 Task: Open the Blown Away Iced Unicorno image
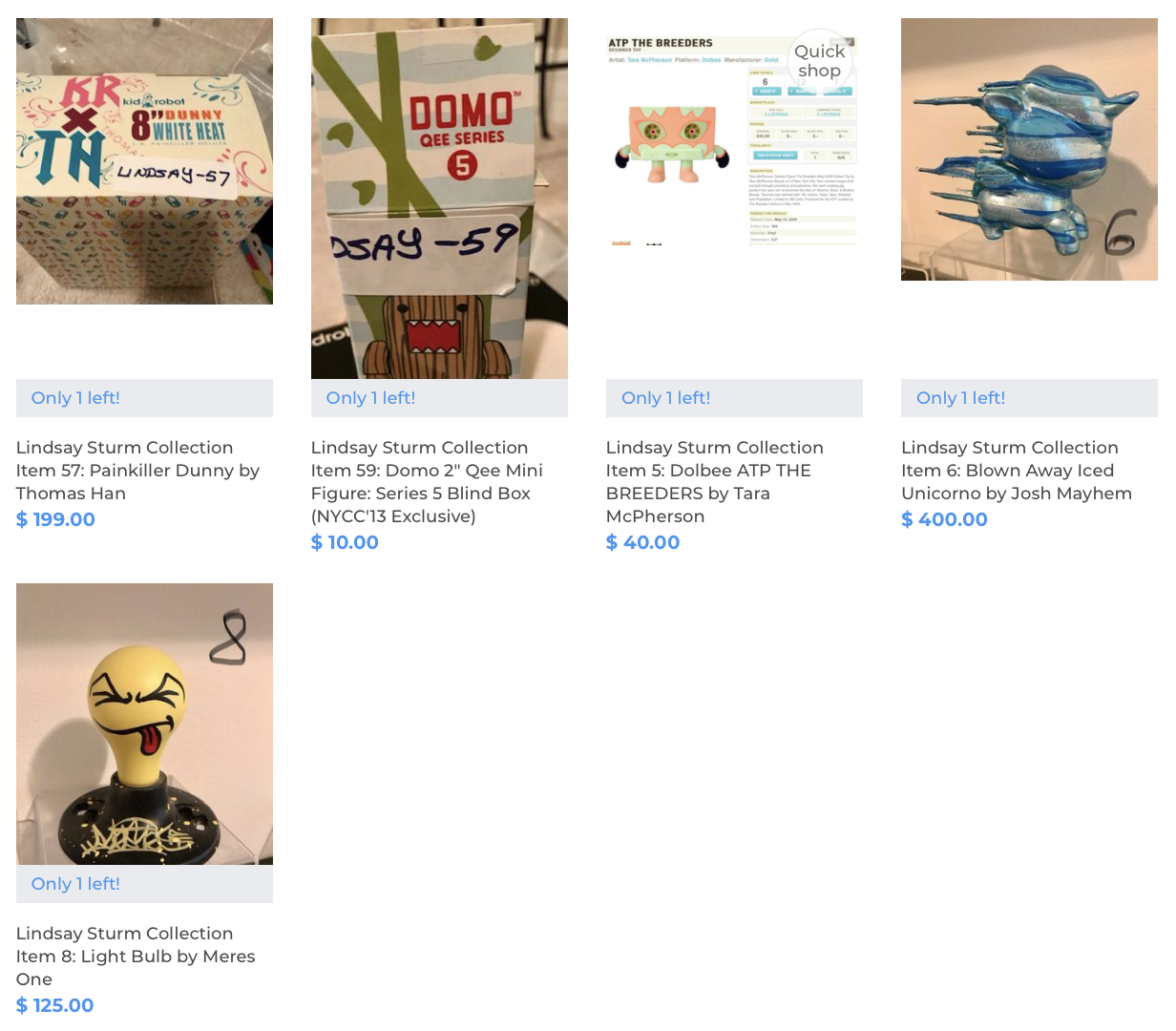(x=1029, y=149)
